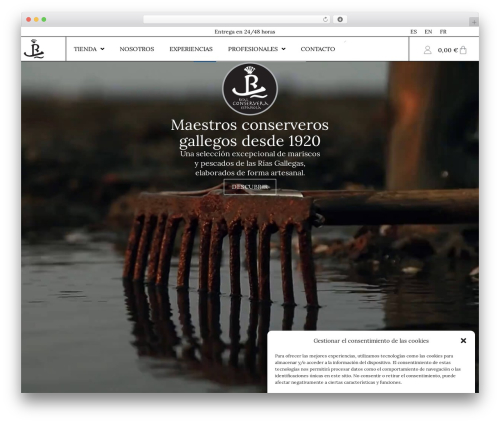The width and height of the screenshot is (500, 423).
Task: Open the PROFESIONALES menu item
Action: 253,49
